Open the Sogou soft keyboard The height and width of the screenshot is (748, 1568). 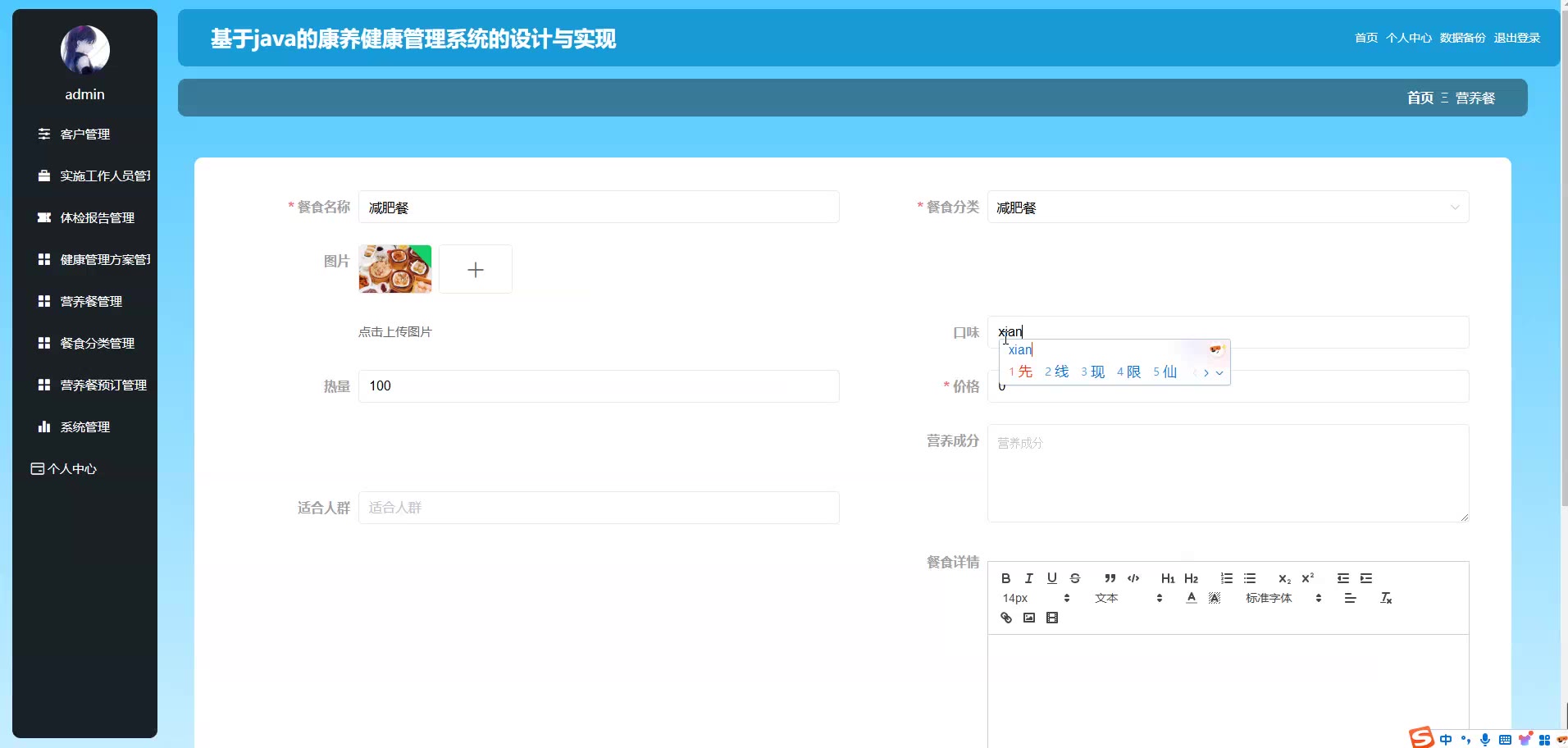(1505, 739)
